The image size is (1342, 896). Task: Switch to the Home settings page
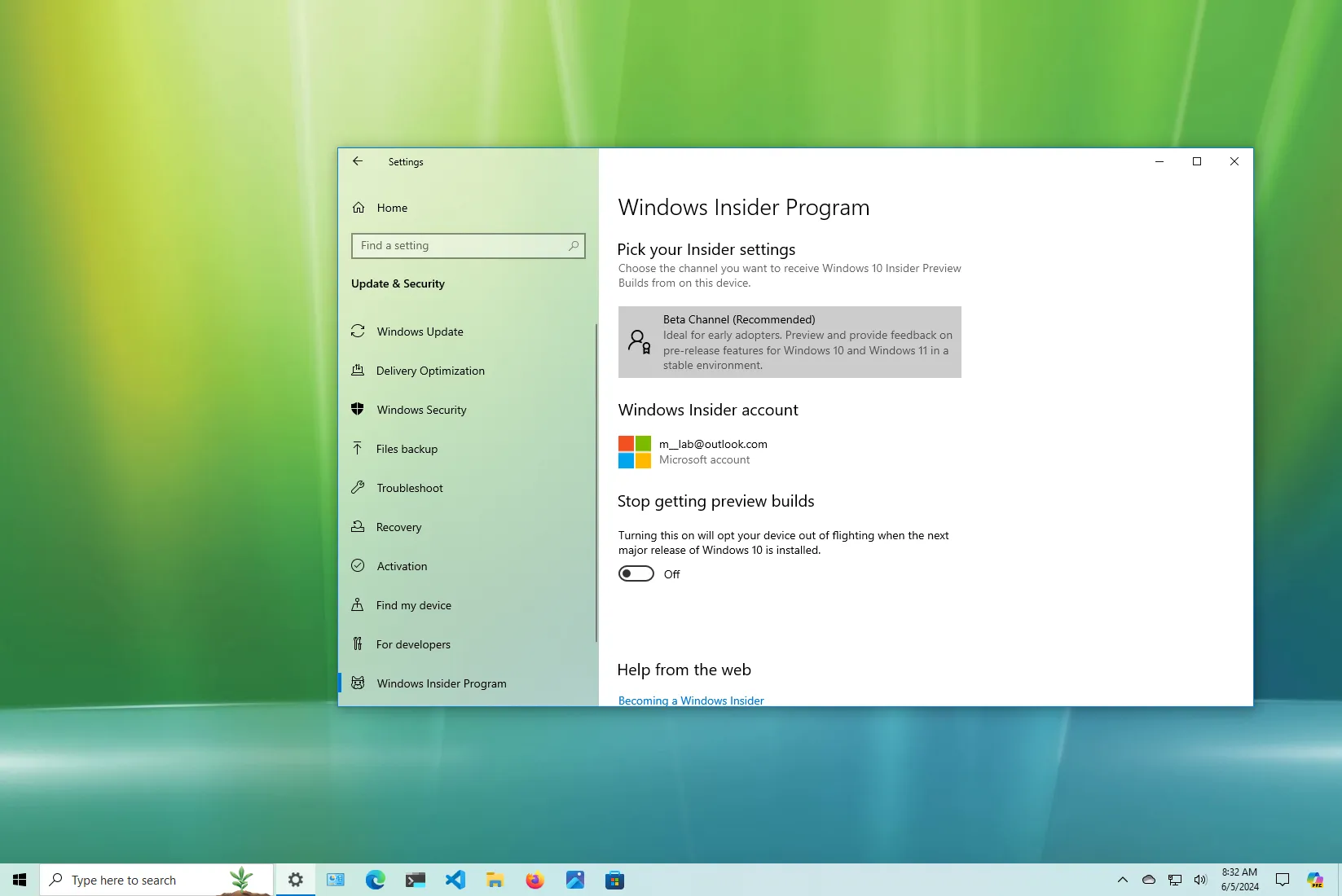(391, 208)
